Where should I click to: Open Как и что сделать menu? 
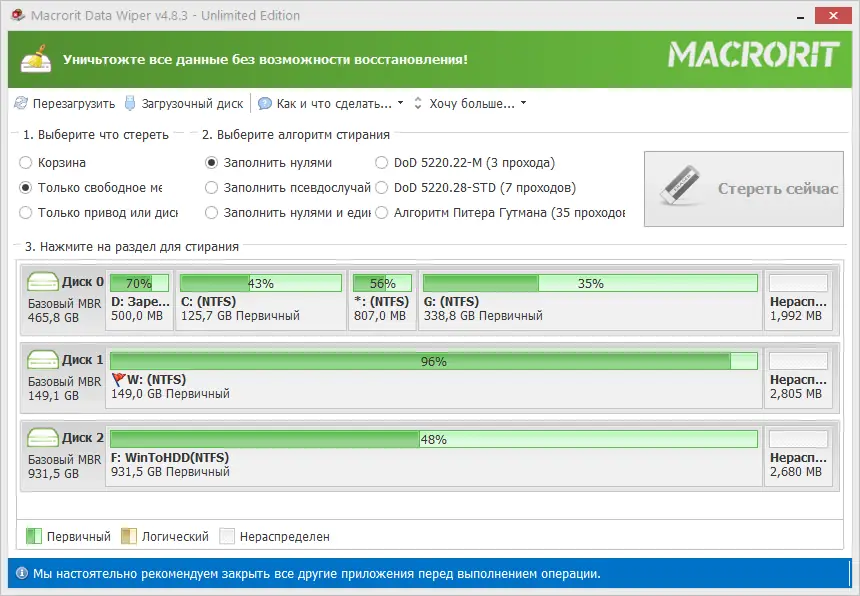pos(331,104)
